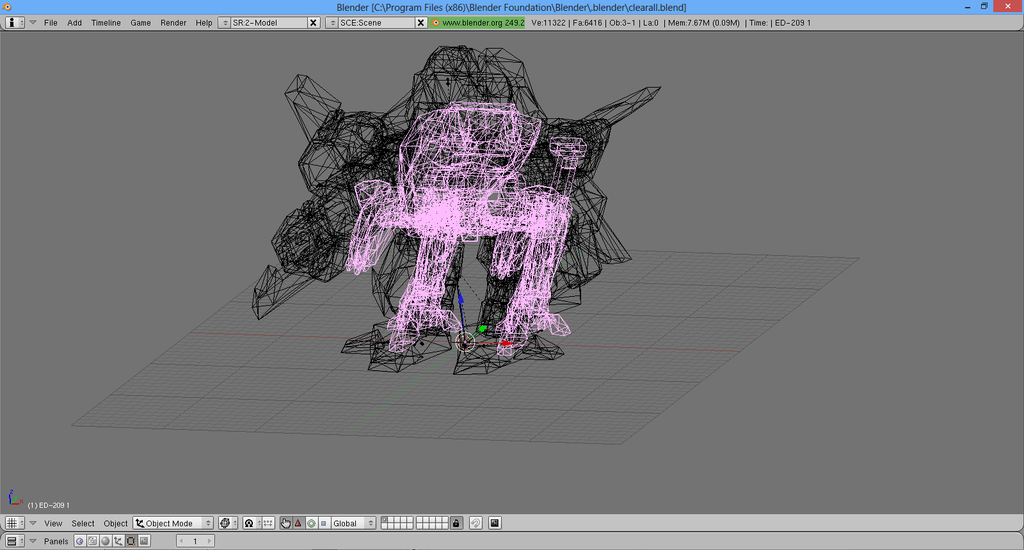Screen dimensions: 1024x550
Task: Open the Panels menu
Action: pyautogui.click(x=56, y=541)
